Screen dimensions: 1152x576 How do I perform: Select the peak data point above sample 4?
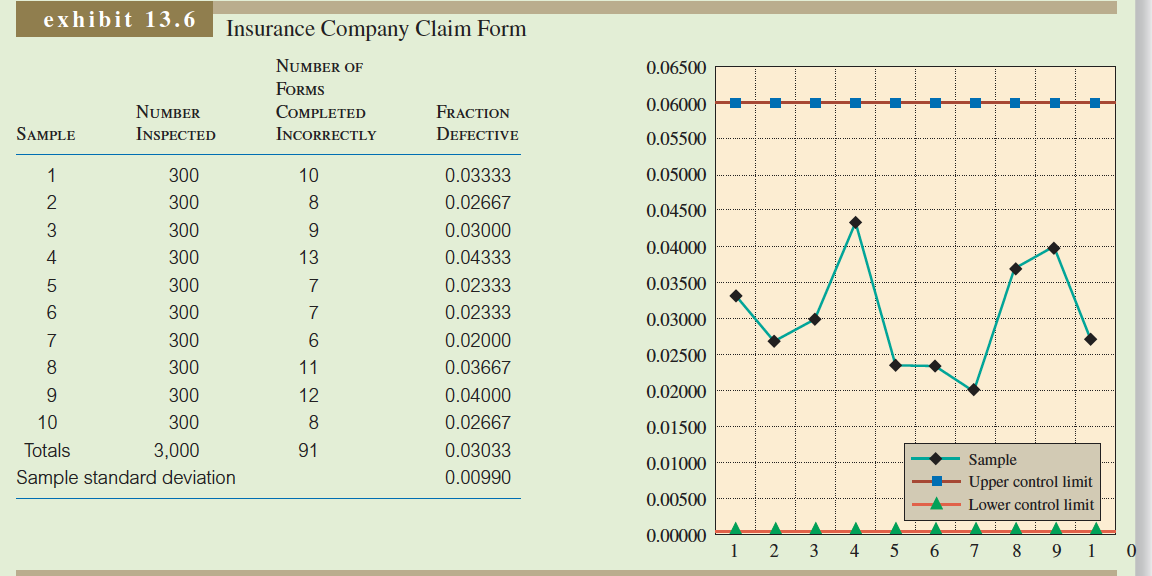[x=856, y=222]
